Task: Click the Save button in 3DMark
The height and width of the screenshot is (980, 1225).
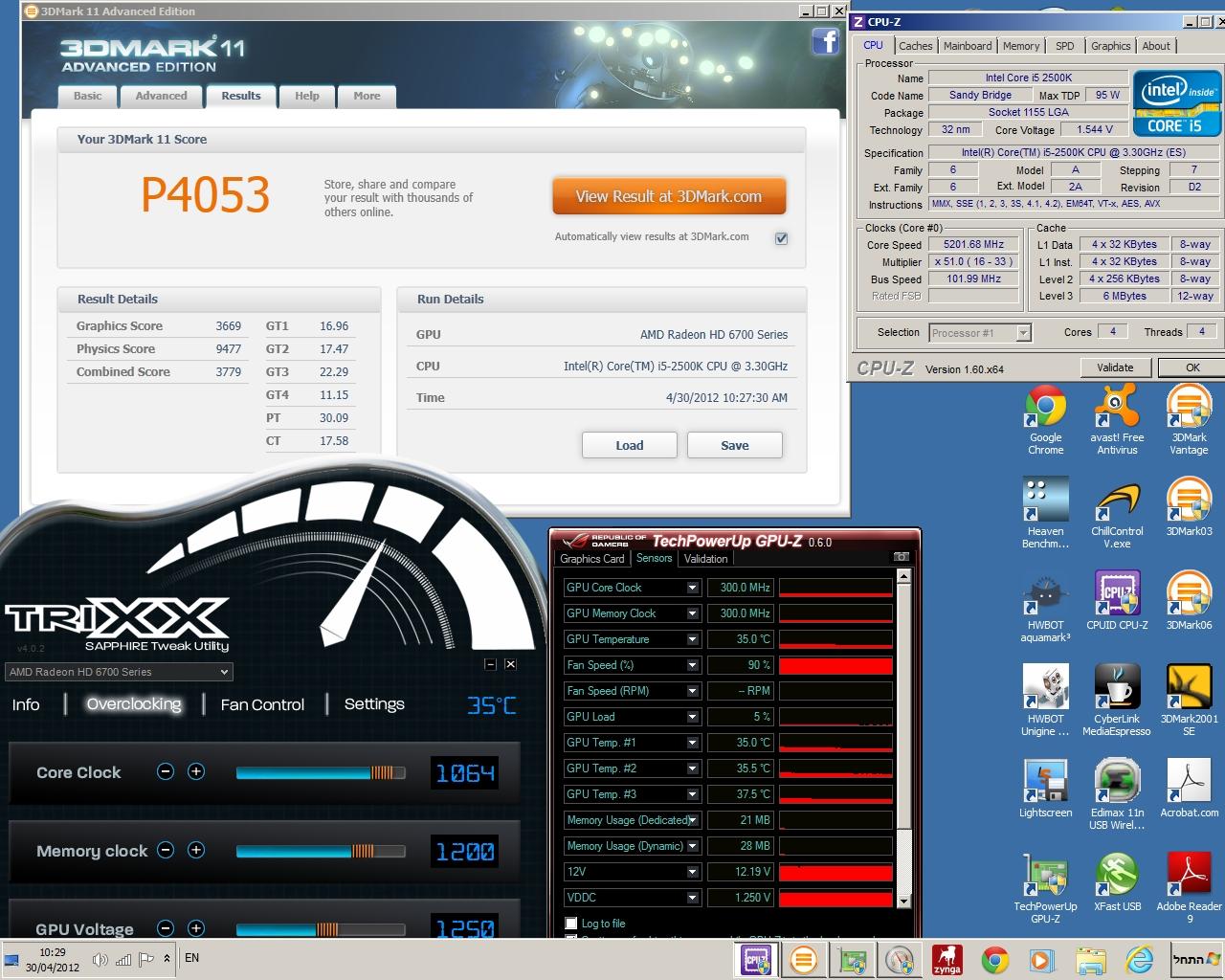Action: click(735, 445)
